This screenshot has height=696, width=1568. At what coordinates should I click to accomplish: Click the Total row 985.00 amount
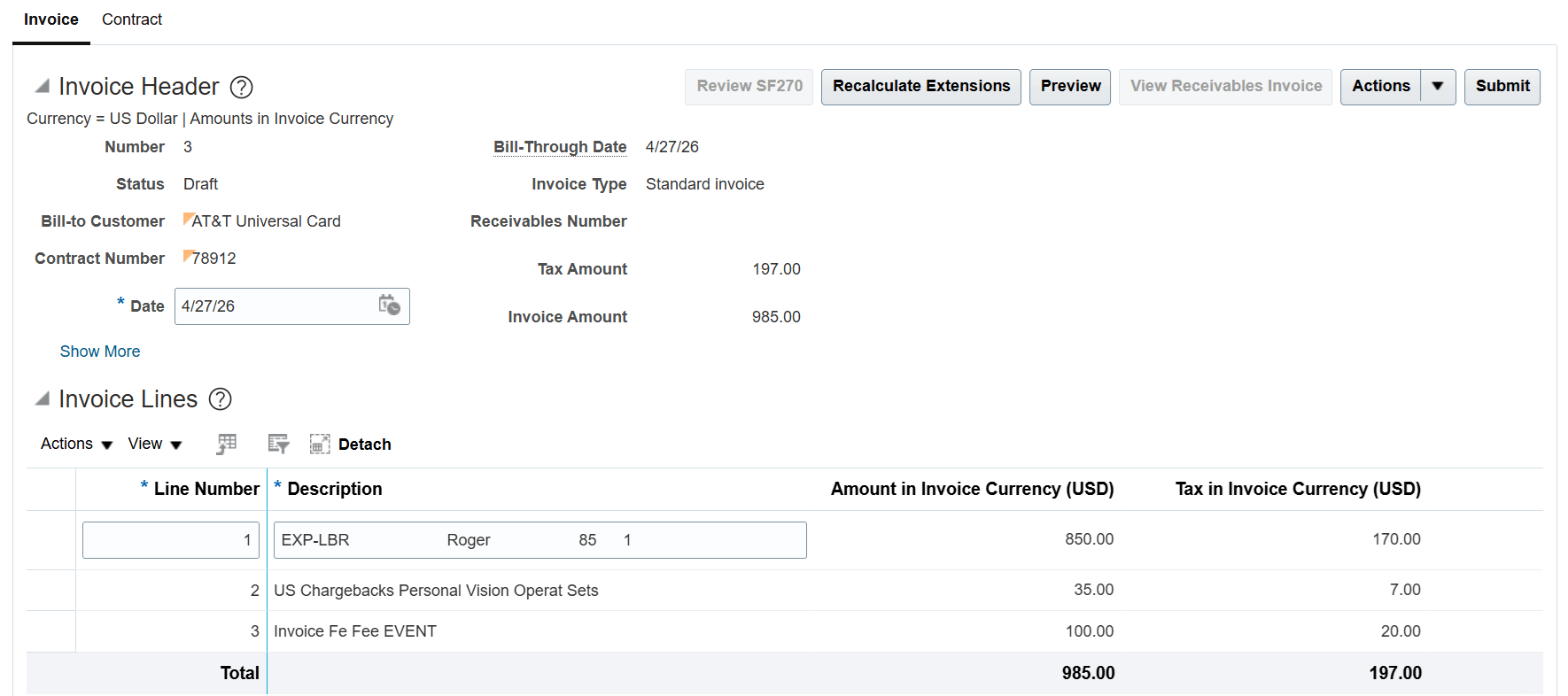click(x=1088, y=673)
